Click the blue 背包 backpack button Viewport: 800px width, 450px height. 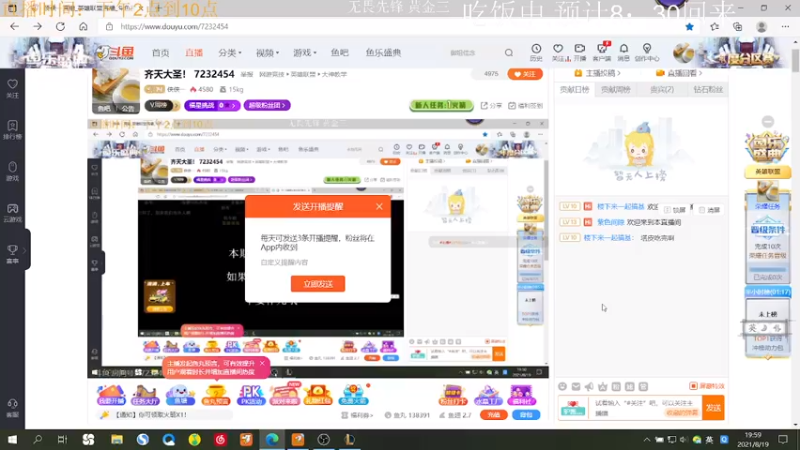tap(526, 415)
